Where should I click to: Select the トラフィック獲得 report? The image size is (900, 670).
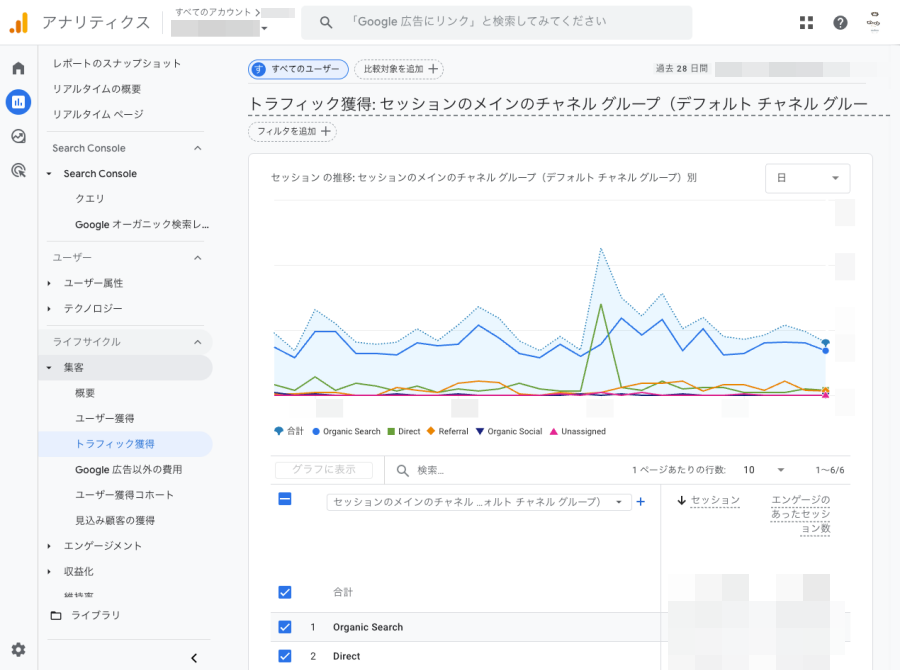(x=115, y=444)
